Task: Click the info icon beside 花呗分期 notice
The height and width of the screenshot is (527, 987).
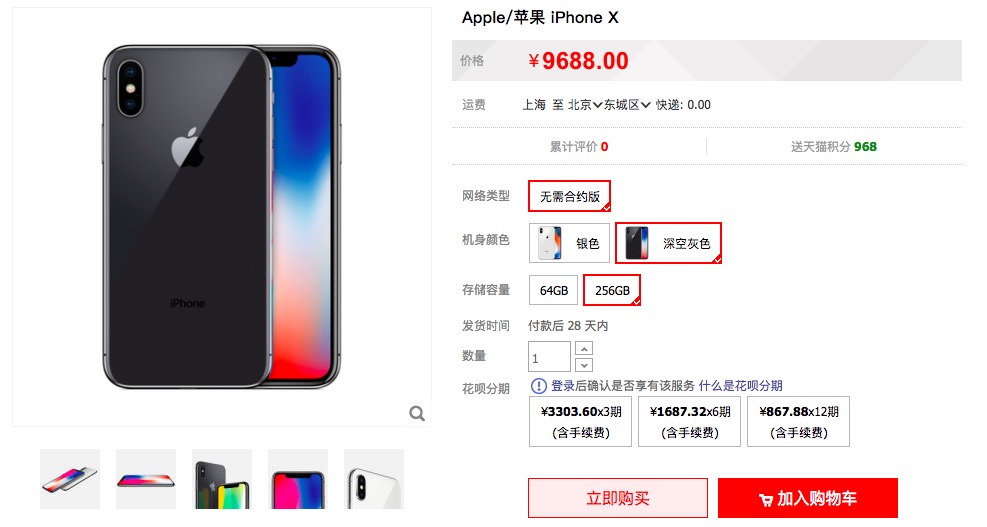Action: (x=539, y=386)
